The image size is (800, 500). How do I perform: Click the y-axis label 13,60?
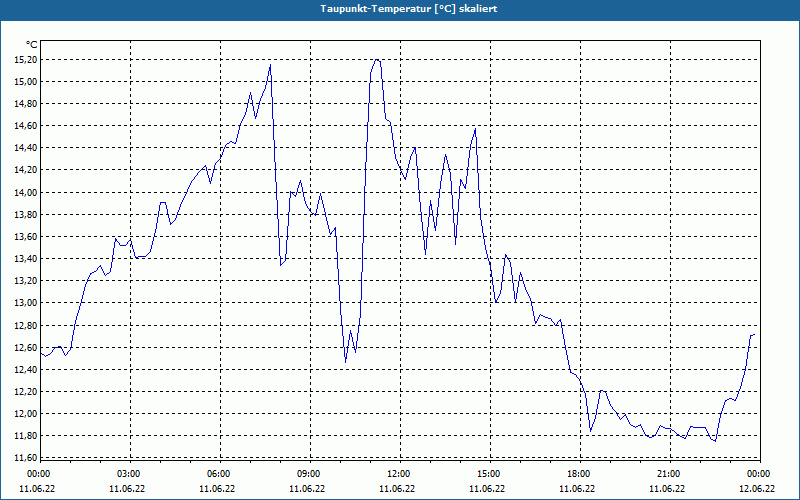tap(26, 237)
